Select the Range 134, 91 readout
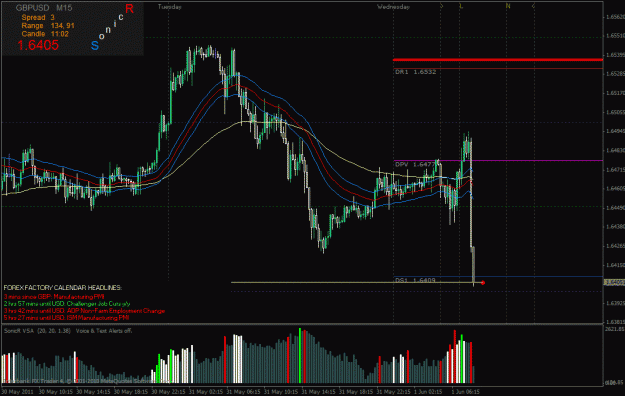Image resolution: width=625 pixels, height=396 pixels. point(48,26)
